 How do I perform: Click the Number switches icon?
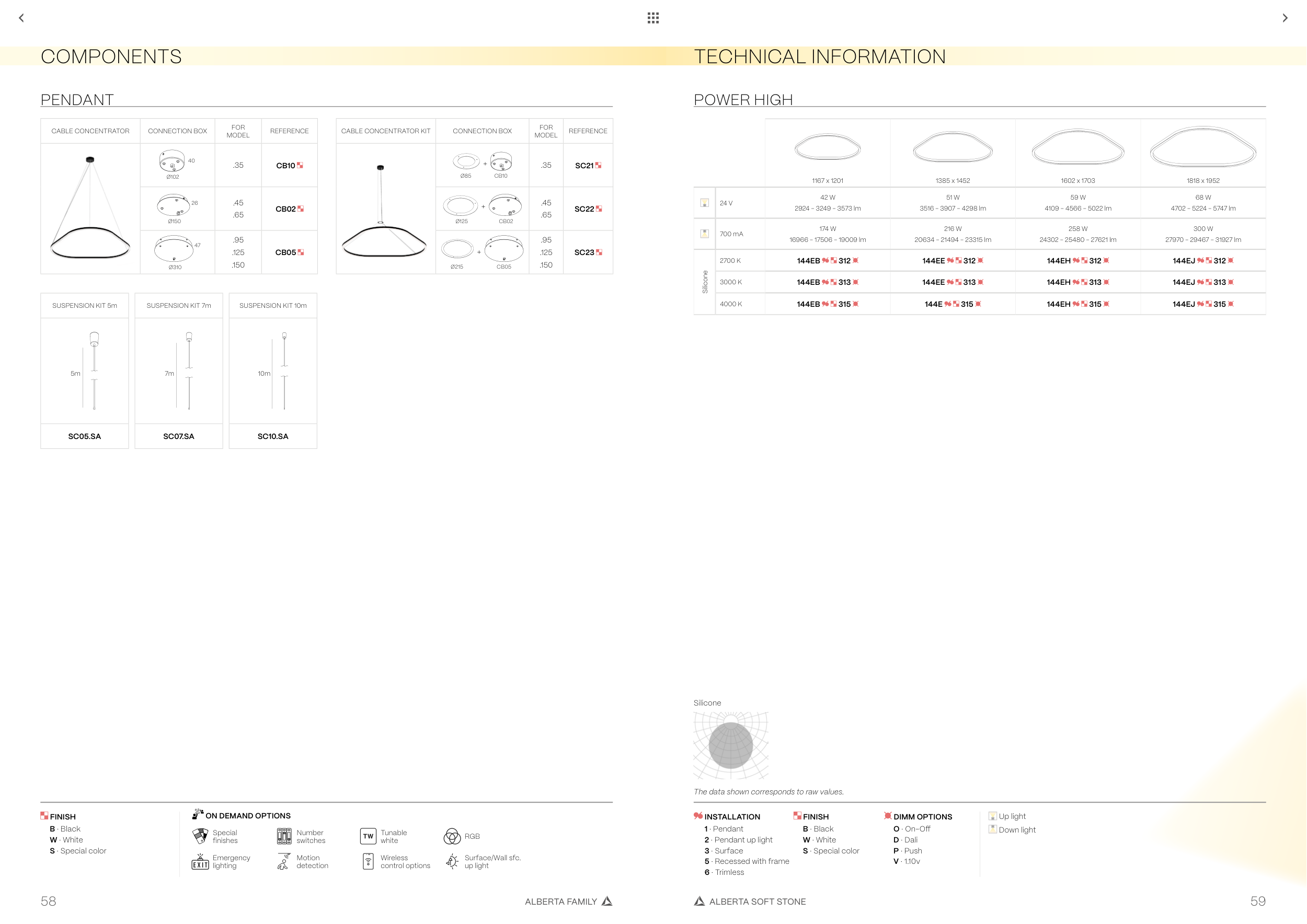(284, 836)
